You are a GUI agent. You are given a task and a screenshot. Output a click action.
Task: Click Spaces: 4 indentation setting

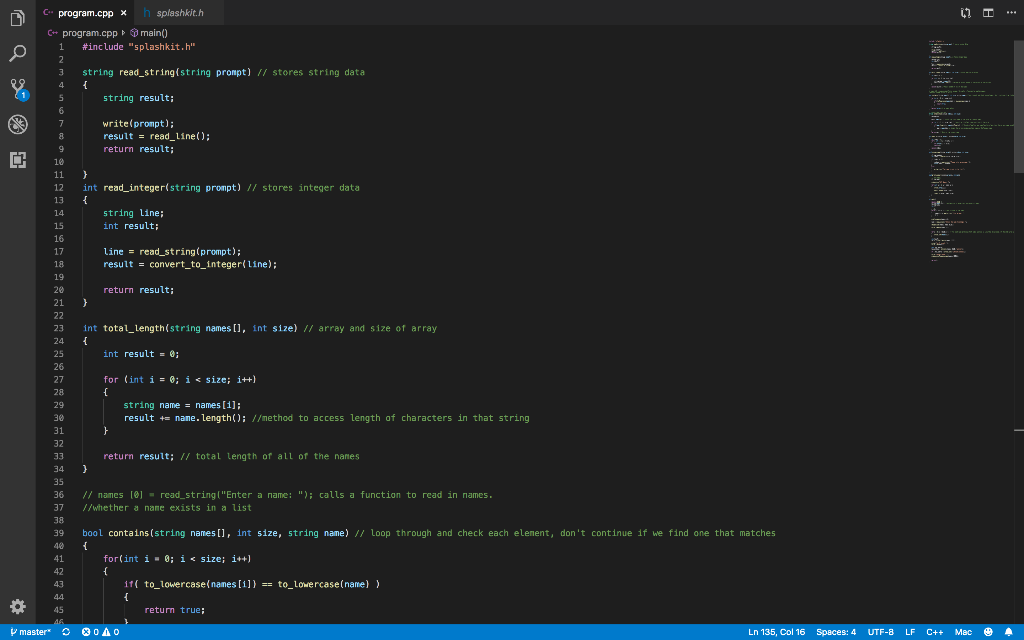pyautogui.click(x=836, y=632)
